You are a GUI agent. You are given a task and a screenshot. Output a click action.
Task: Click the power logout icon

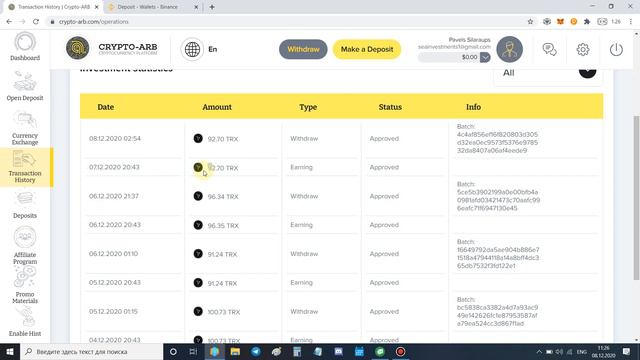pyautogui.click(x=616, y=49)
